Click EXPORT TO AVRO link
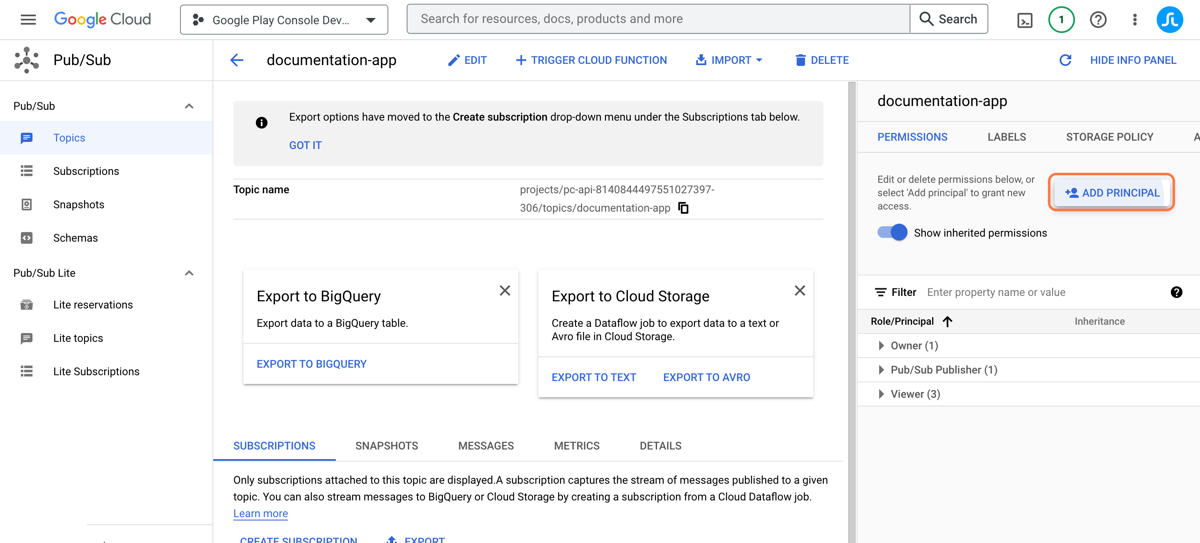The image size is (1200, 543). (707, 377)
